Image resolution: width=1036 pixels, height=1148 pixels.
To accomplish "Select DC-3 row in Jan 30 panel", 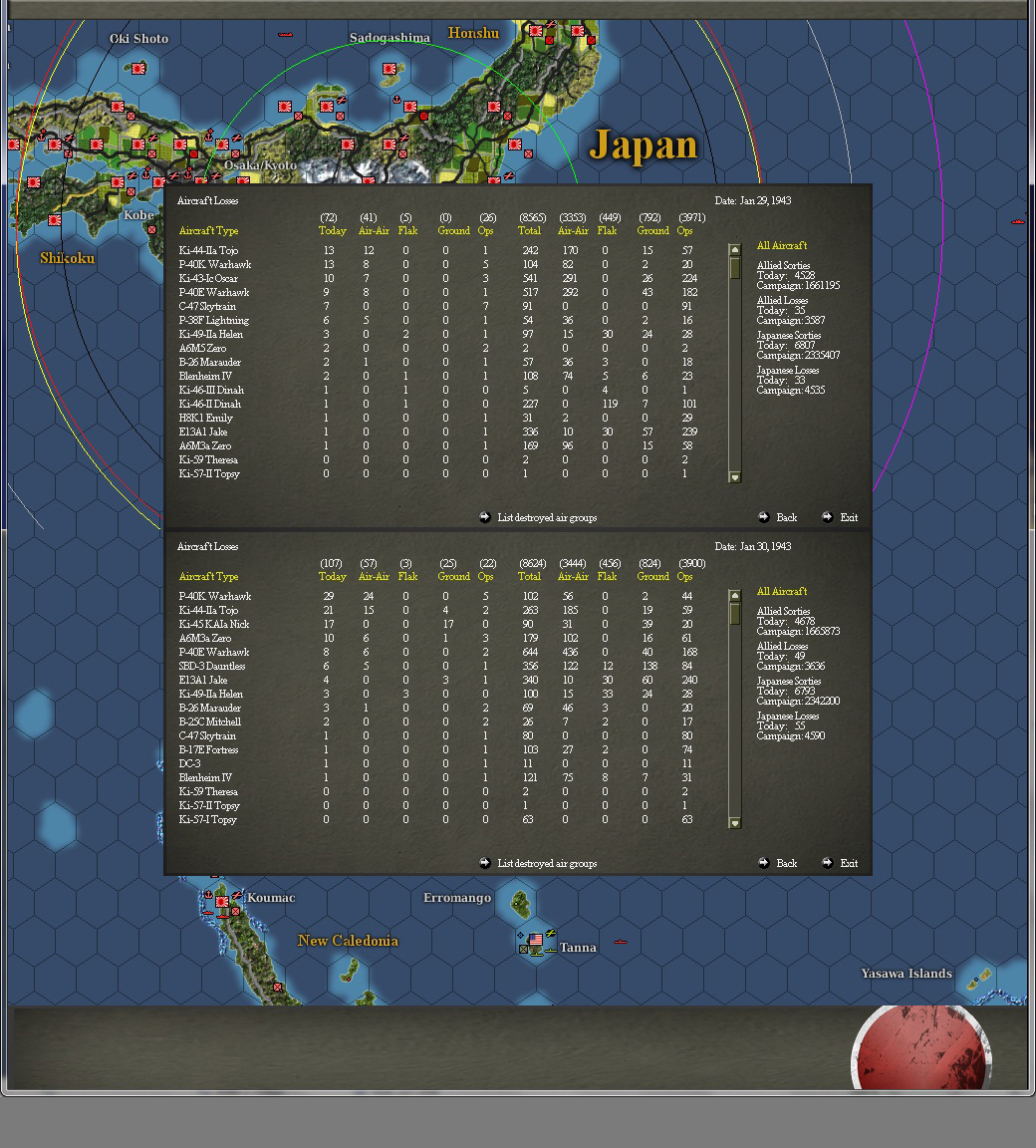I will click(x=439, y=763).
